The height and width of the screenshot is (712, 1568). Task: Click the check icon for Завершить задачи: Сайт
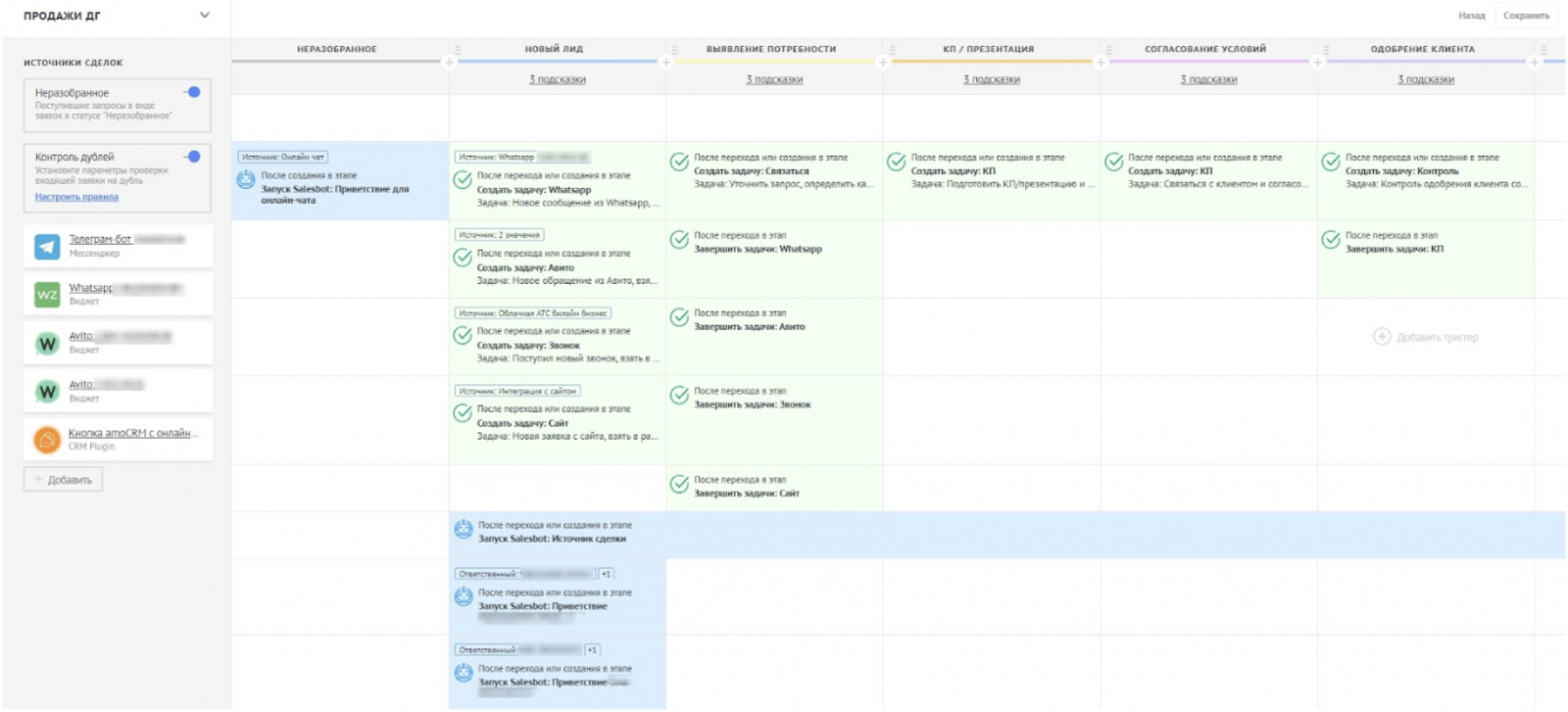tap(679, 484)
